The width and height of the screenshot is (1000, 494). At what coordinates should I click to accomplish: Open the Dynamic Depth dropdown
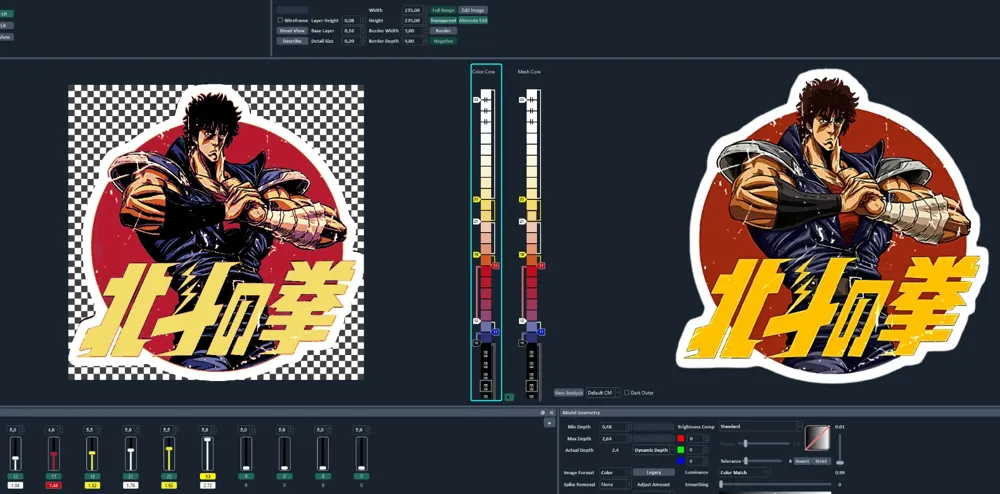[654, 450]
